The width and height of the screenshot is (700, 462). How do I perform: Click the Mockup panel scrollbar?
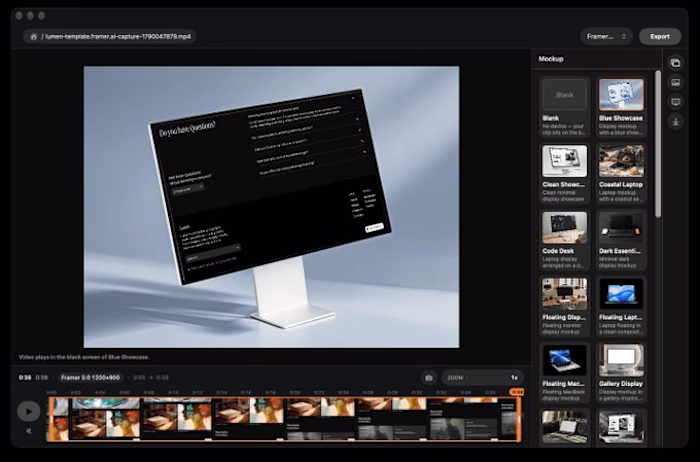[x=658, y=144]
